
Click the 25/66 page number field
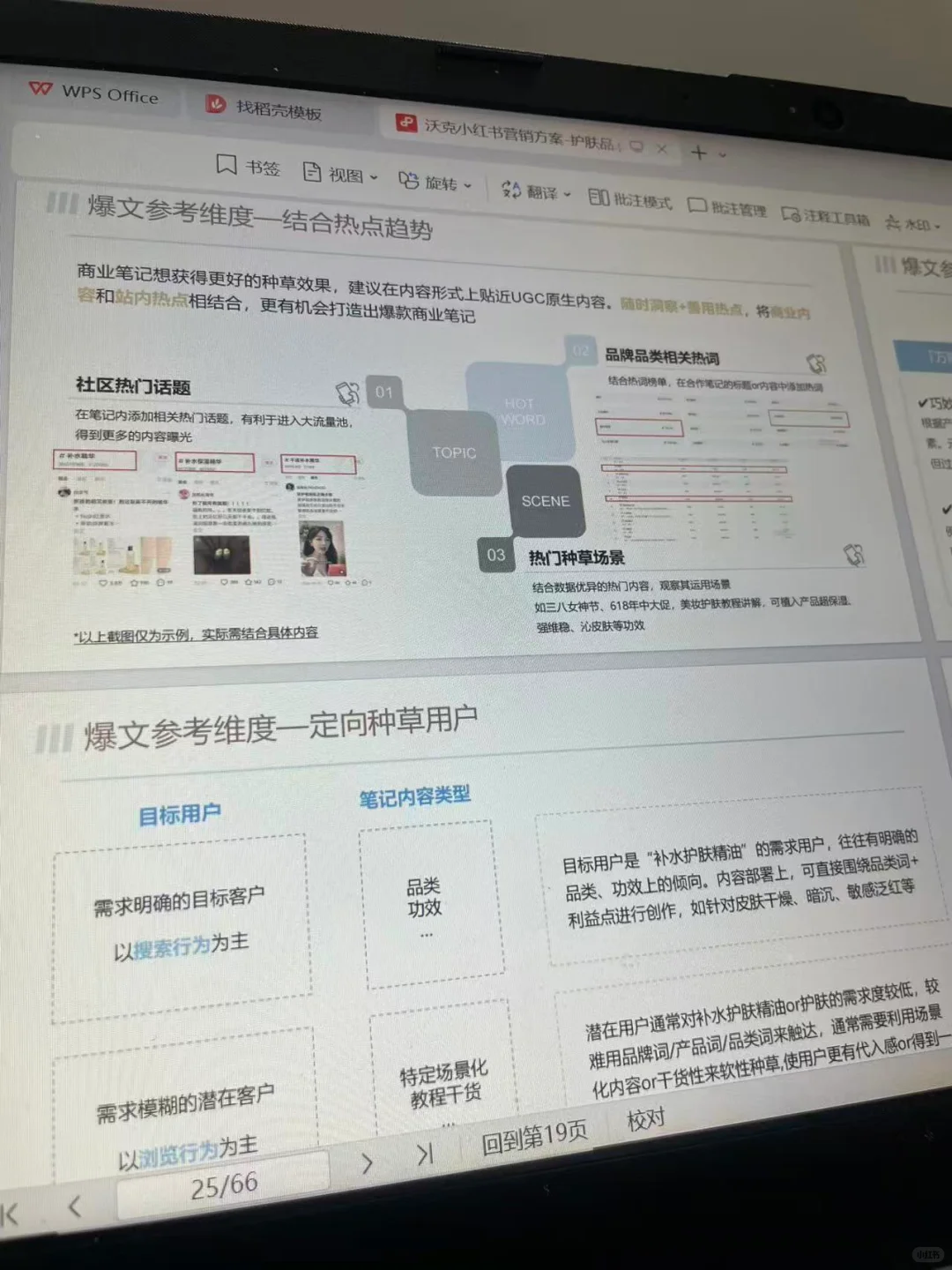click(224, 1186)
